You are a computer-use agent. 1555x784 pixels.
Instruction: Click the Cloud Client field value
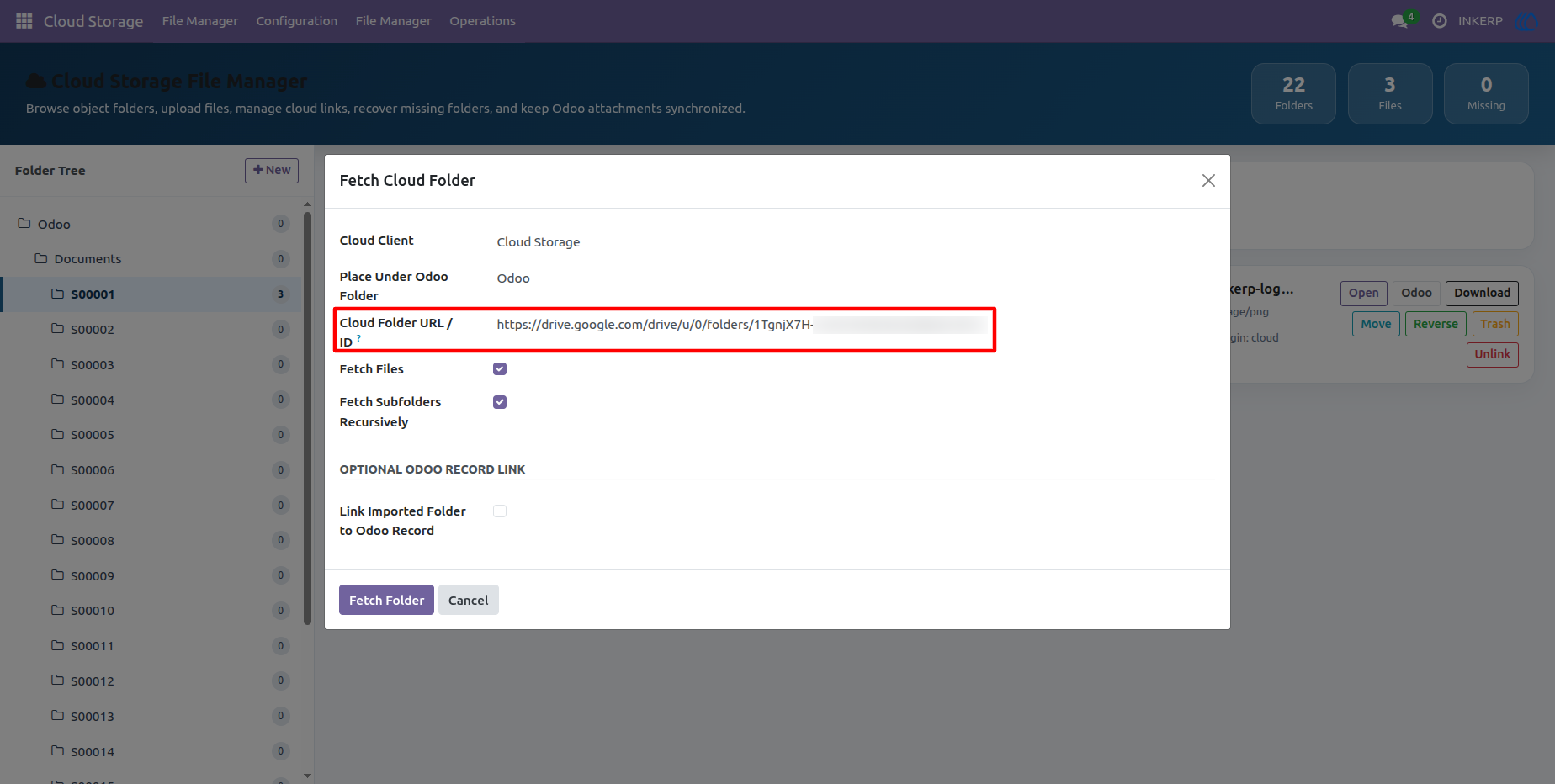pyautogui.click(x=539, y=242)
